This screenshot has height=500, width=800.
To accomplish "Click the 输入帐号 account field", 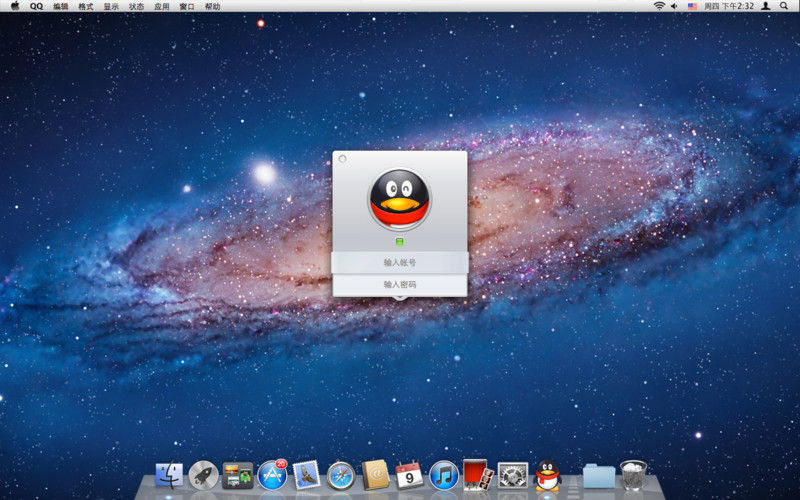I will [x=399, y=263].
